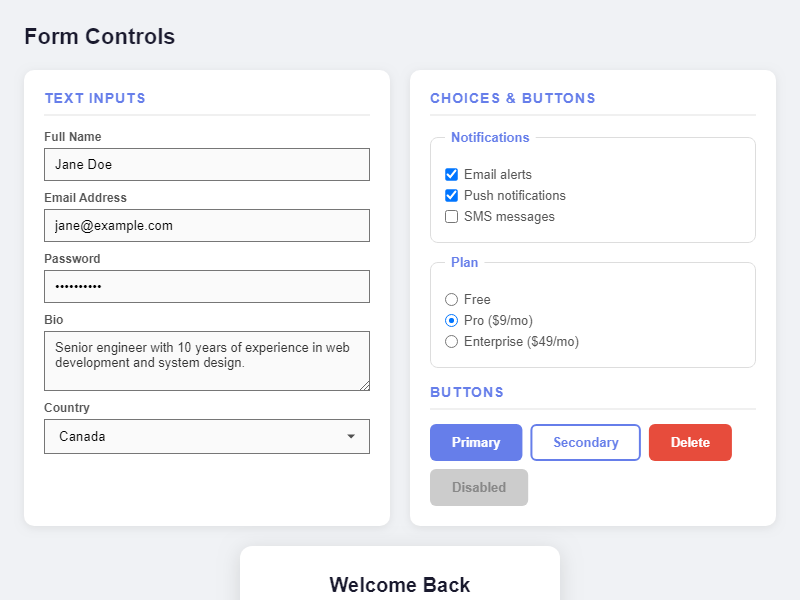Click the Secondary outlined button
800x600 pixels.
(x=585, y=443)
